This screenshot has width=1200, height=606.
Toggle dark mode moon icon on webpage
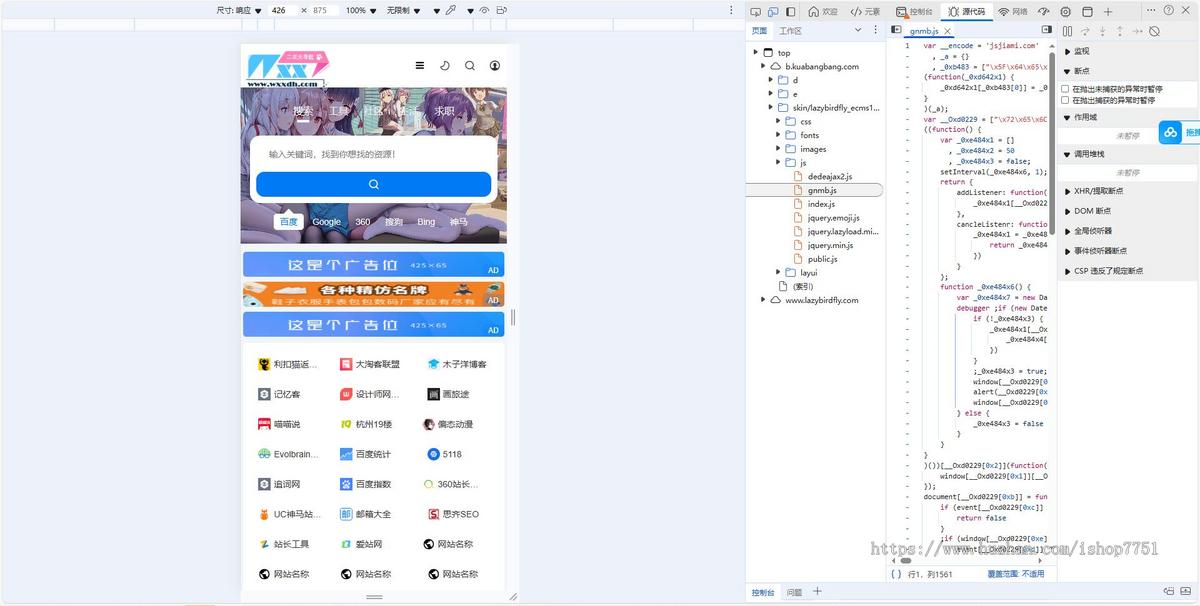[x=445, y=66]
